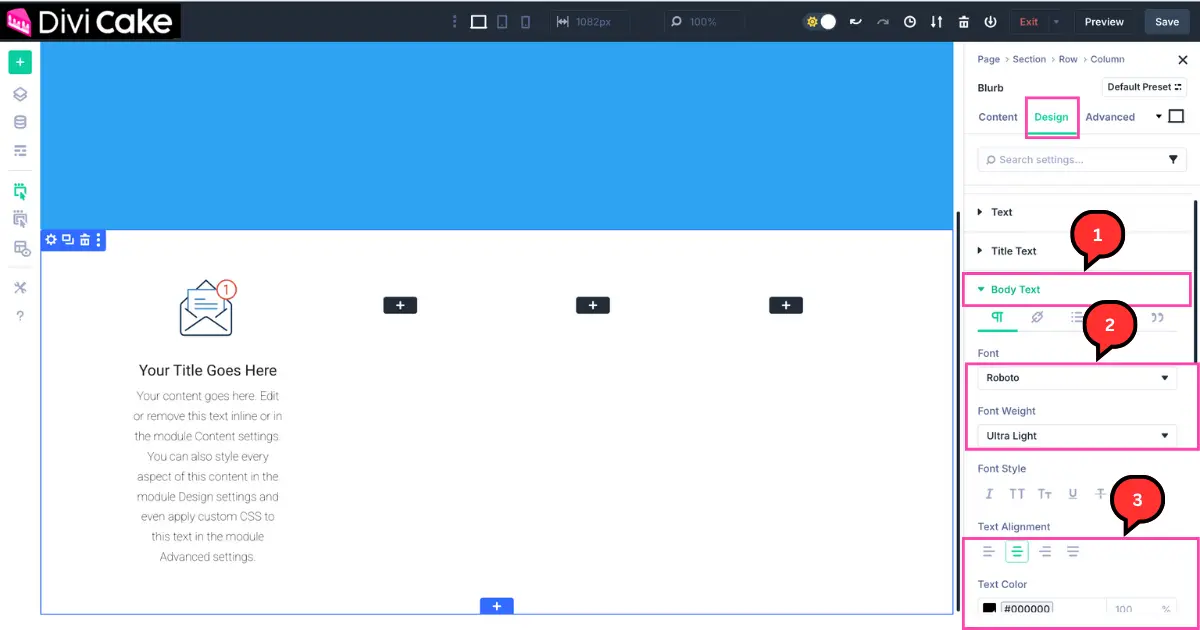This screenshot has height=630, width=1200.
Task: Open the help question mark icon
Action: pyautogui.click(x=20, y=316)
